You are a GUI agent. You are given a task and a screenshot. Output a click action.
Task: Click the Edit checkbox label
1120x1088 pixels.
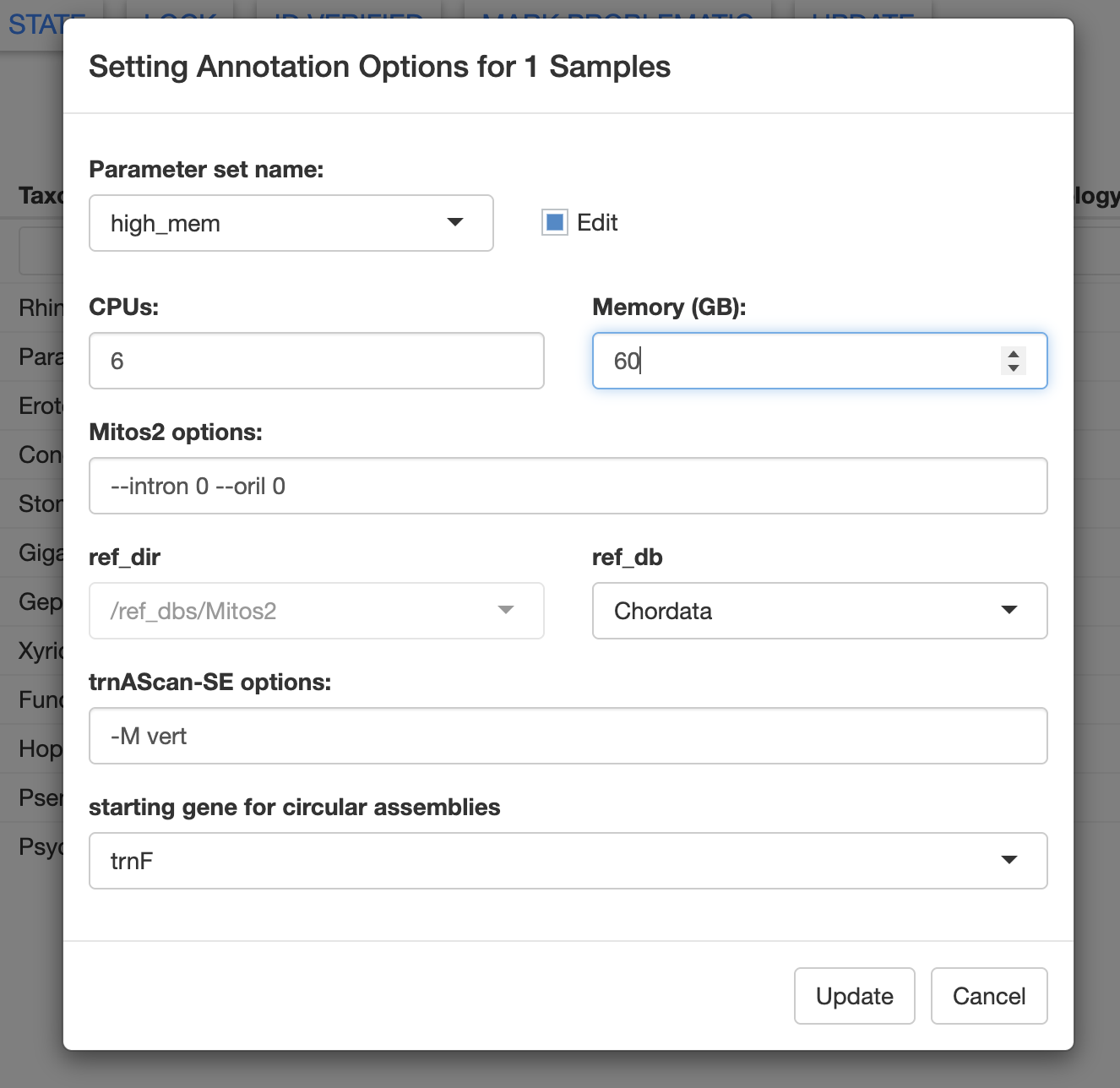597,223
